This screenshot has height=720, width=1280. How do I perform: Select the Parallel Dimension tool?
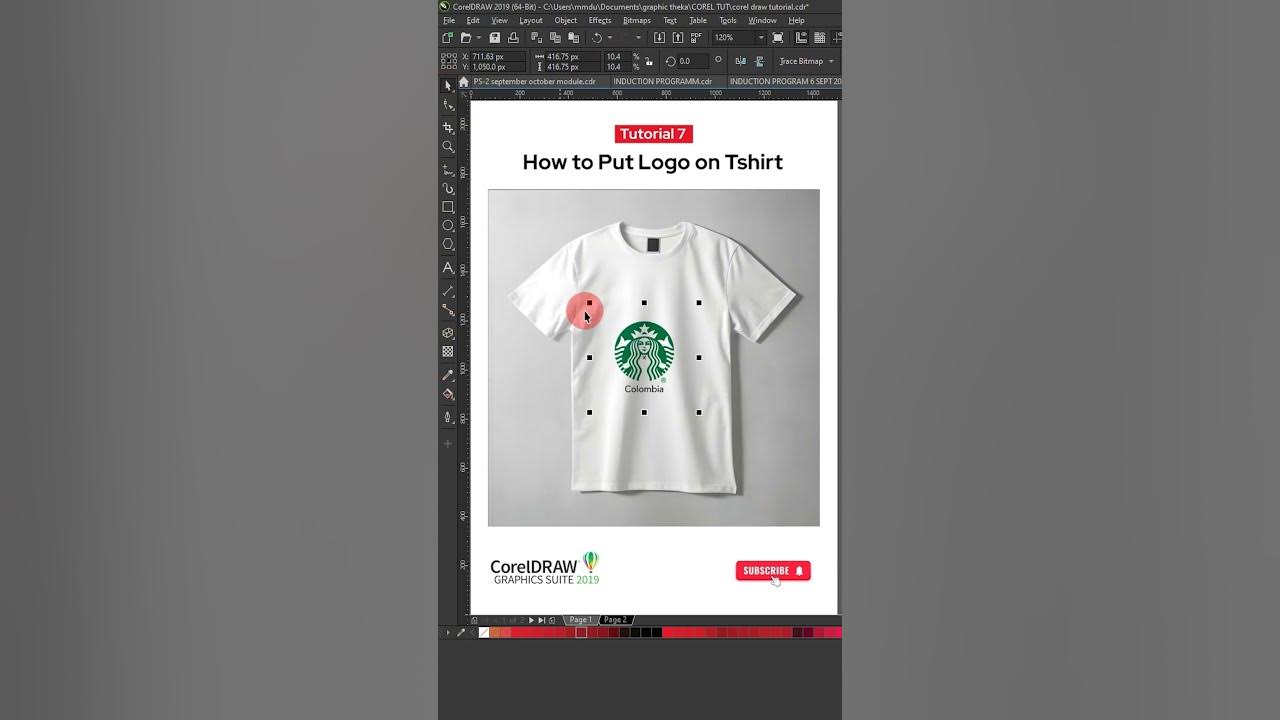click(448, 290)
